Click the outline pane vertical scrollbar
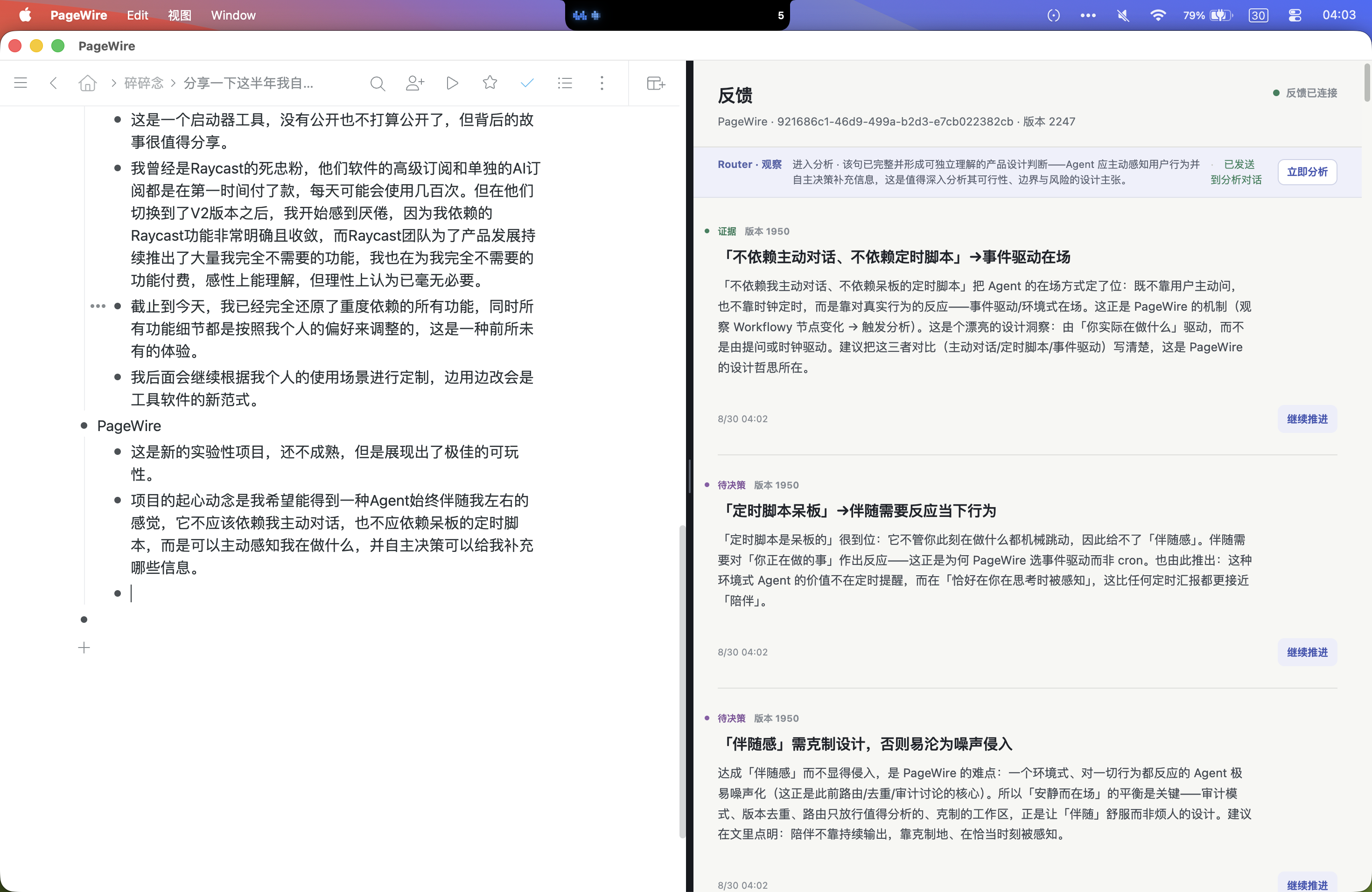The height and width of the screenshot is (892, 1372). pyautogui.click(x=682, y=681)
